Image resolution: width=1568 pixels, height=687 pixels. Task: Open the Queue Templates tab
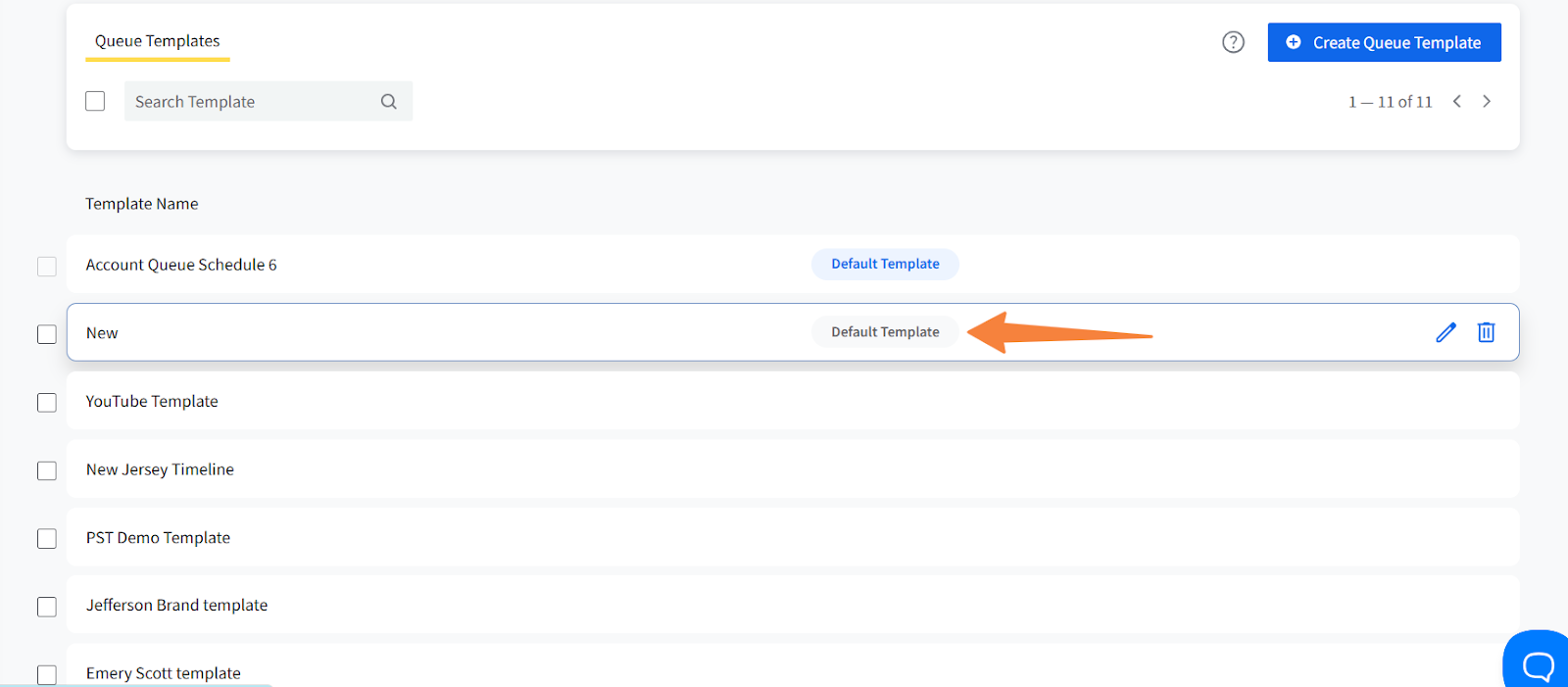157,41
